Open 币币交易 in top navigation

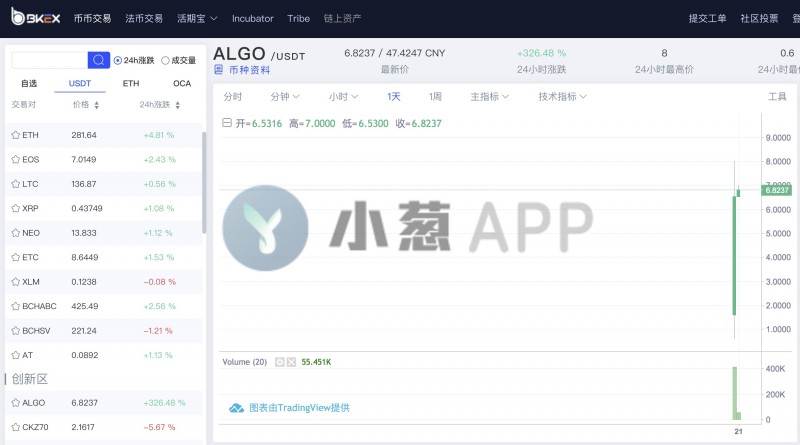[x=92, y=19]
